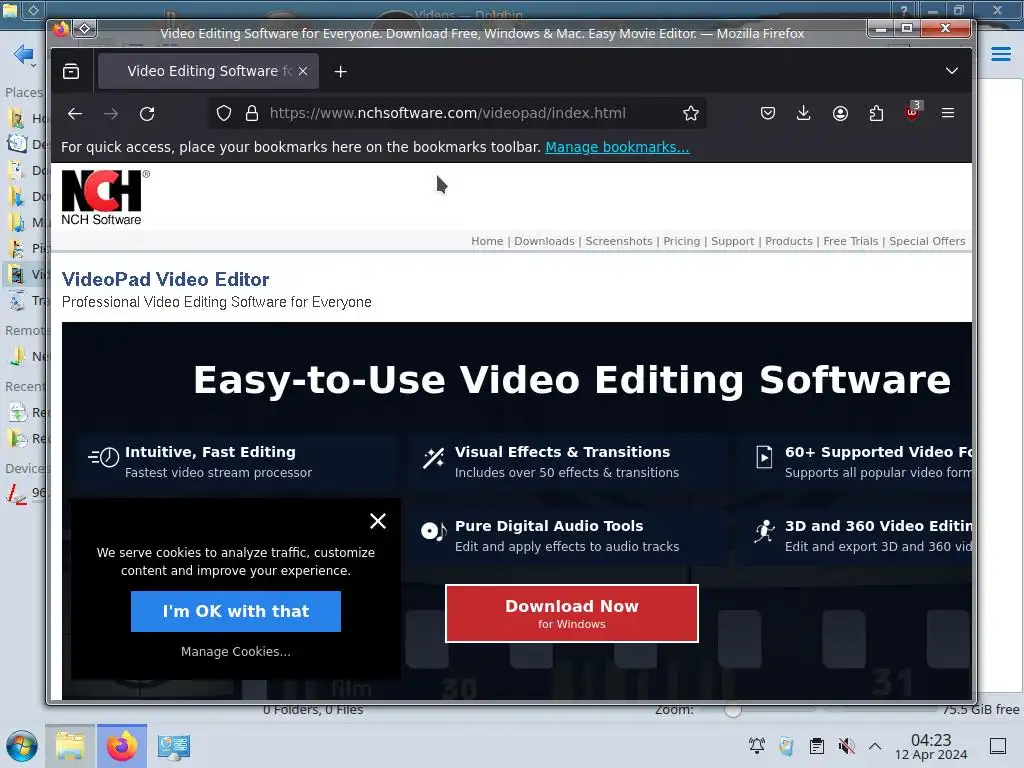
Task: Expand hidden system tray icons arrow
Action: [x=875, y=746]
